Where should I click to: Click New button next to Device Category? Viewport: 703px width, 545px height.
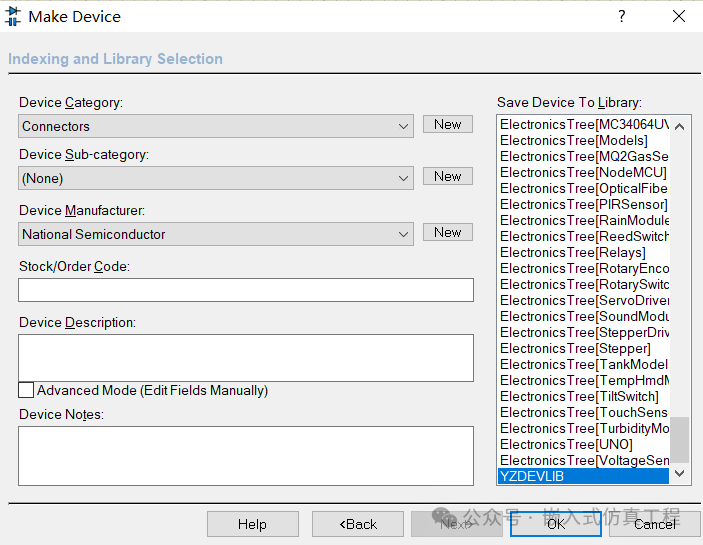(x=447, y=125)
